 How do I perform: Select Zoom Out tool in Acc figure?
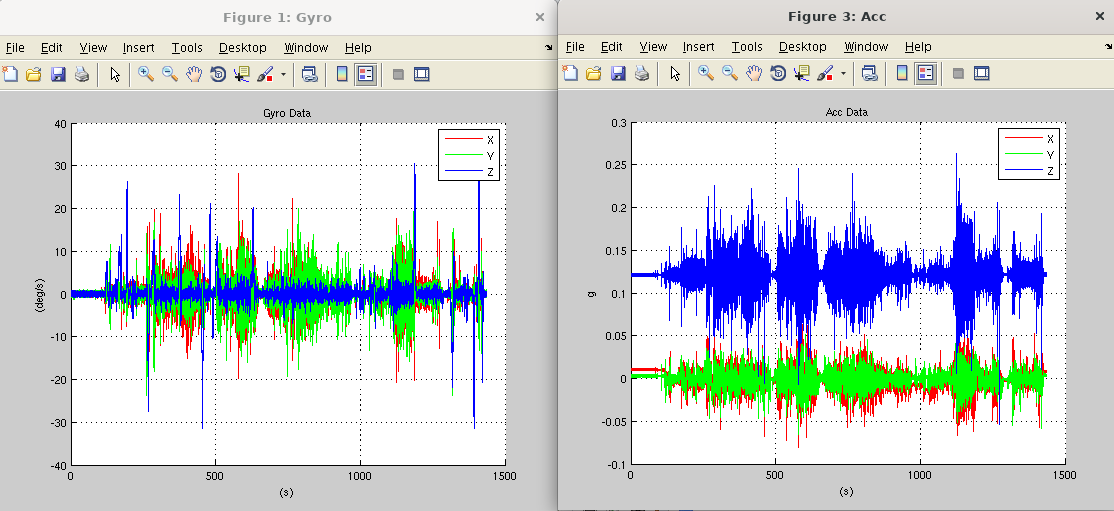tap(730, 73)
